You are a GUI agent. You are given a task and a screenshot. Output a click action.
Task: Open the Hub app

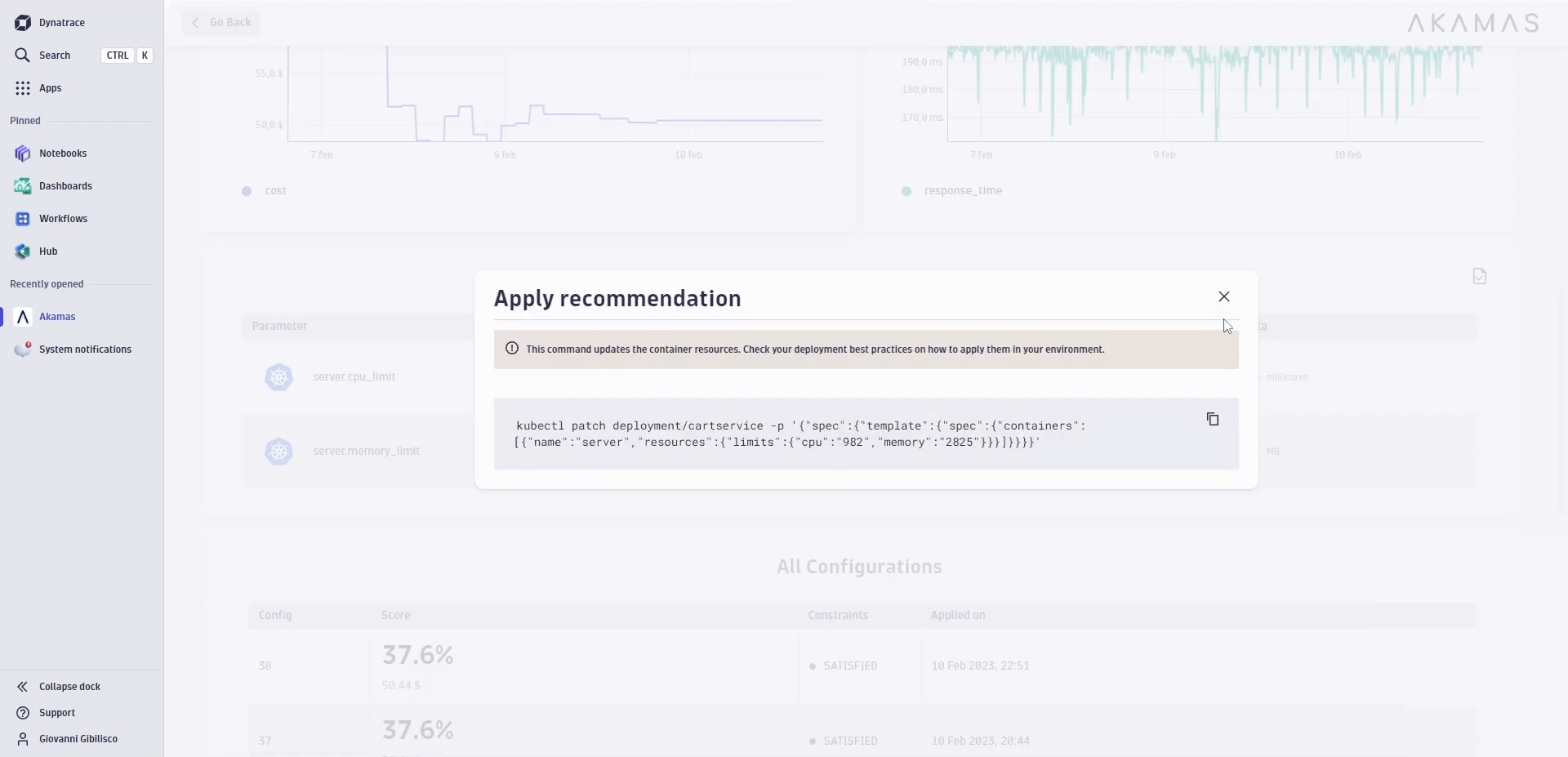(x=48, y=252)
